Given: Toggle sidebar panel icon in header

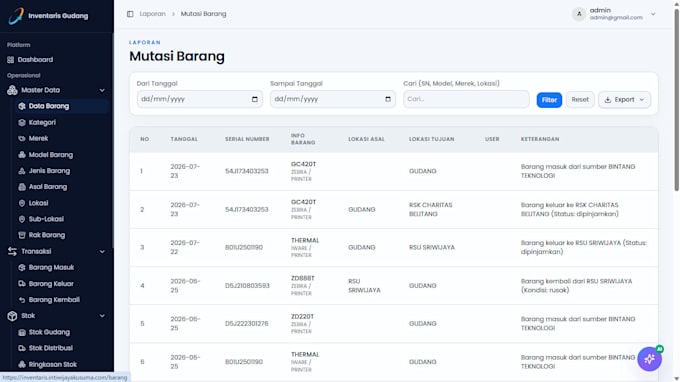Looking at the screenshot, I should [130, 14].
